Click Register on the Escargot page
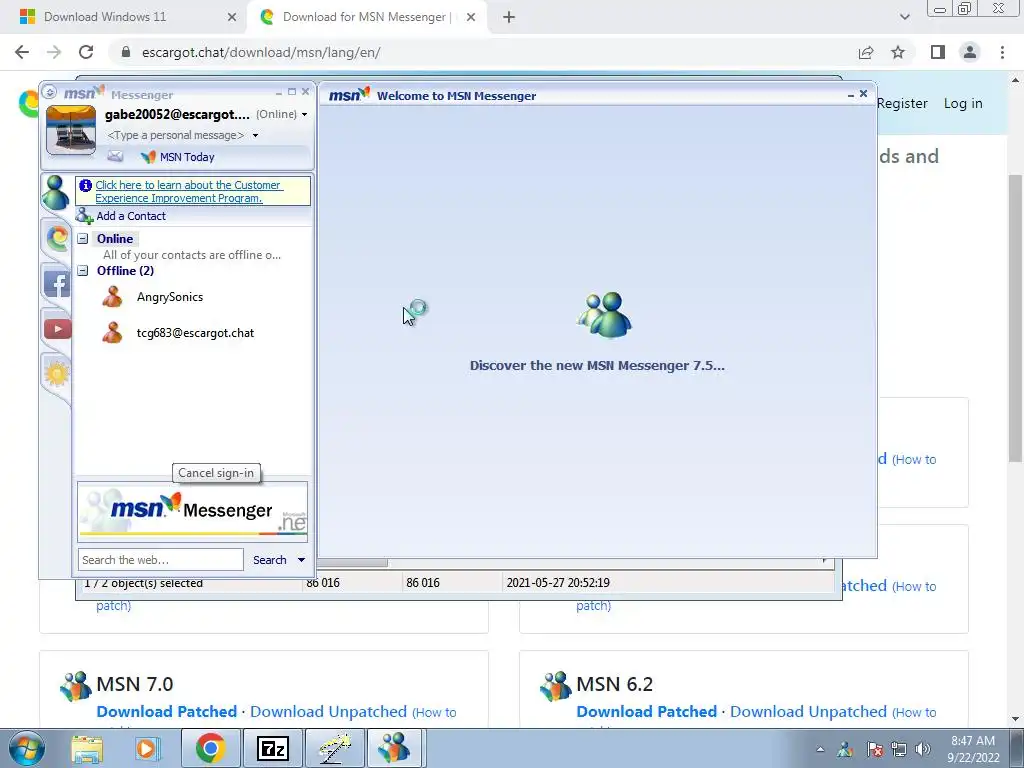 point(902,103)
